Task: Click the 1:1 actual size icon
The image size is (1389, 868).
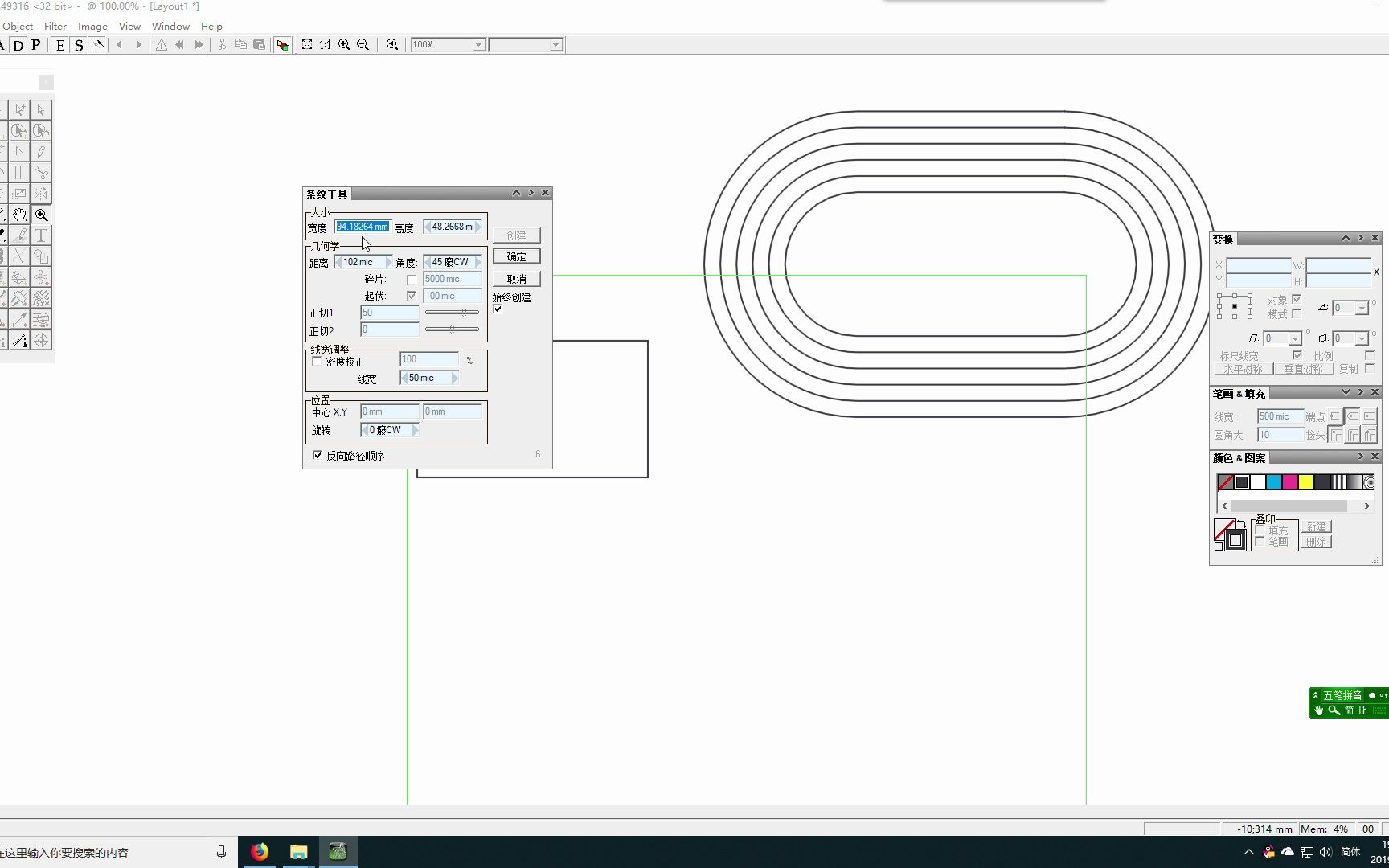Action: click(x=326, y=45)
